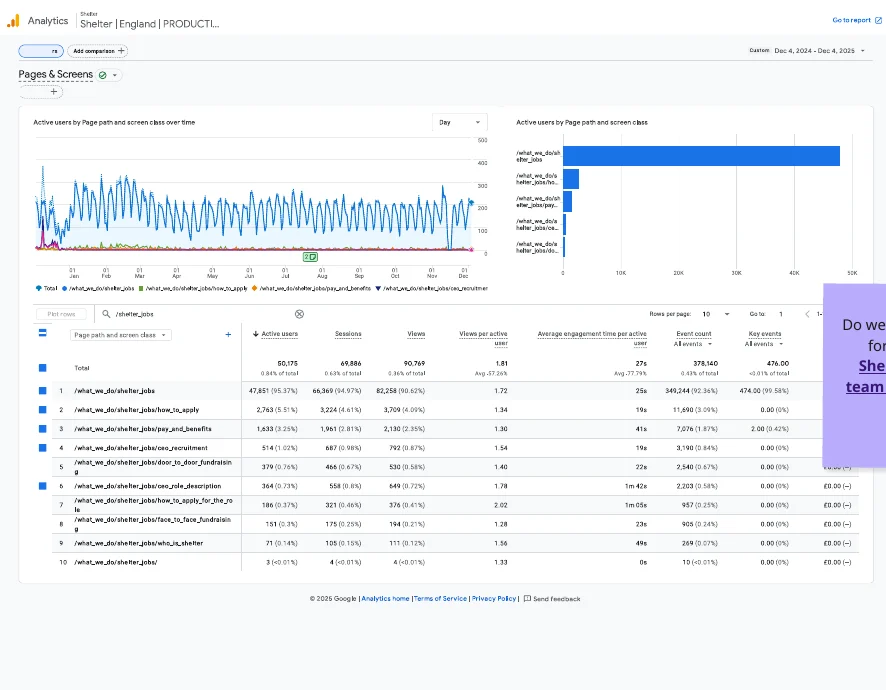The height and width of the screenshot is (690, 886).
Task: Click the 90,769 total views value
Action: (x=414, y=363)
